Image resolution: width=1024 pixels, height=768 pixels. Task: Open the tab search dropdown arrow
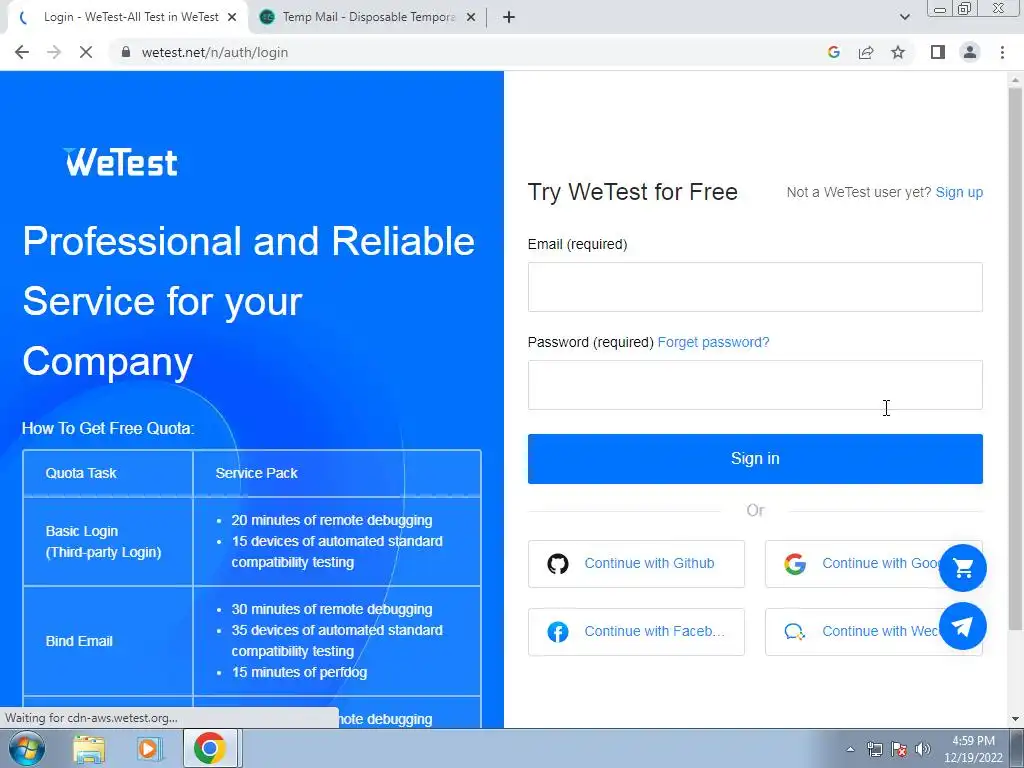click(904, 17)
